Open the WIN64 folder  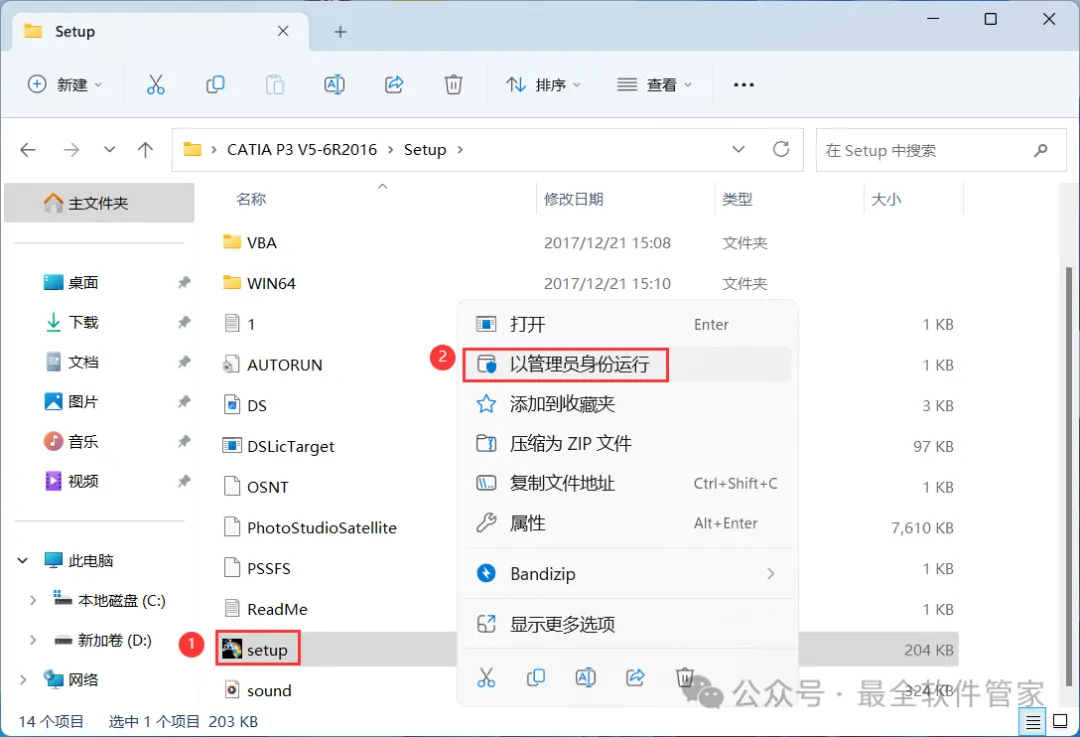tap(260, 283)
